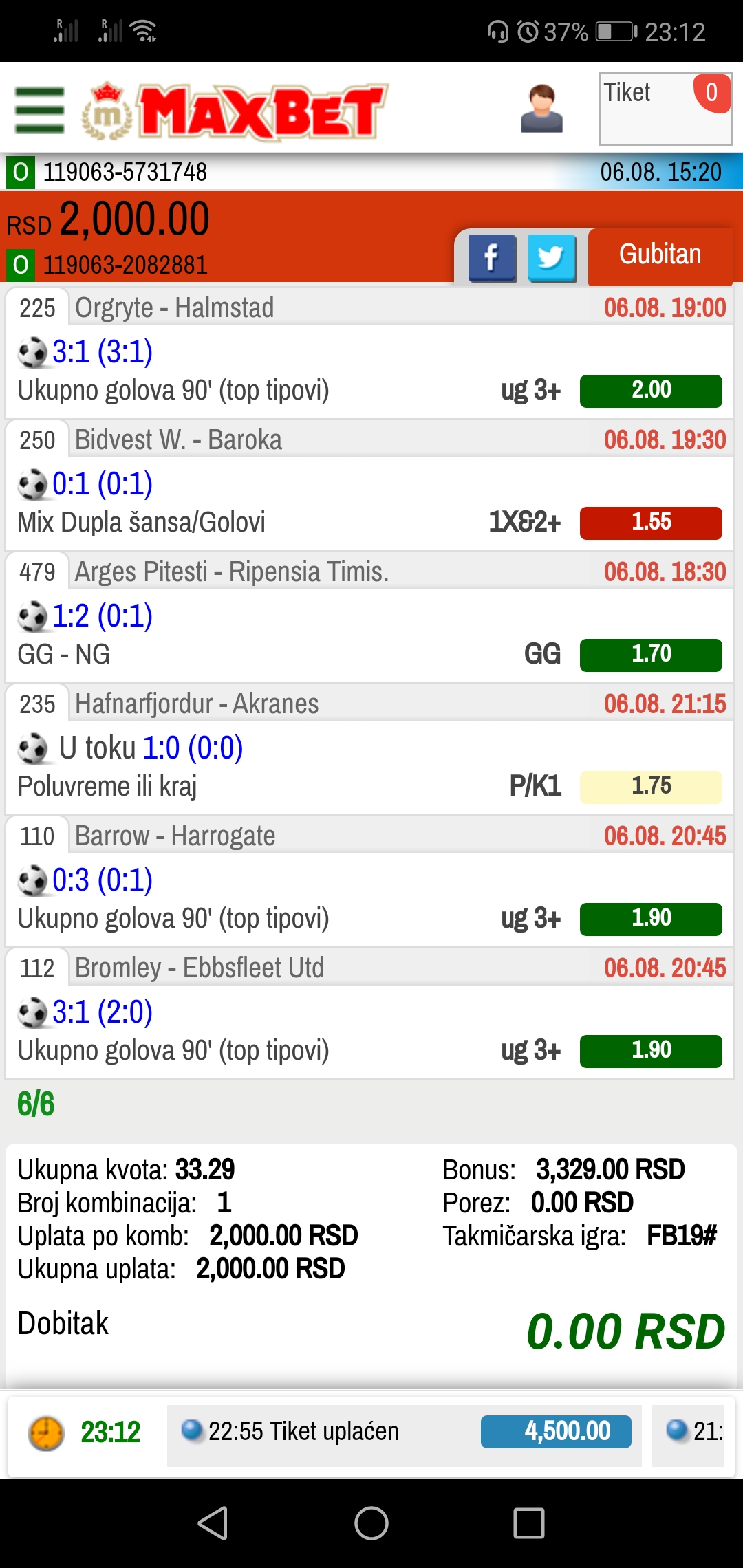Viewport: 743px width, 1568px height.
Task: Share ticket on Facebook
Action: point(493,258)
